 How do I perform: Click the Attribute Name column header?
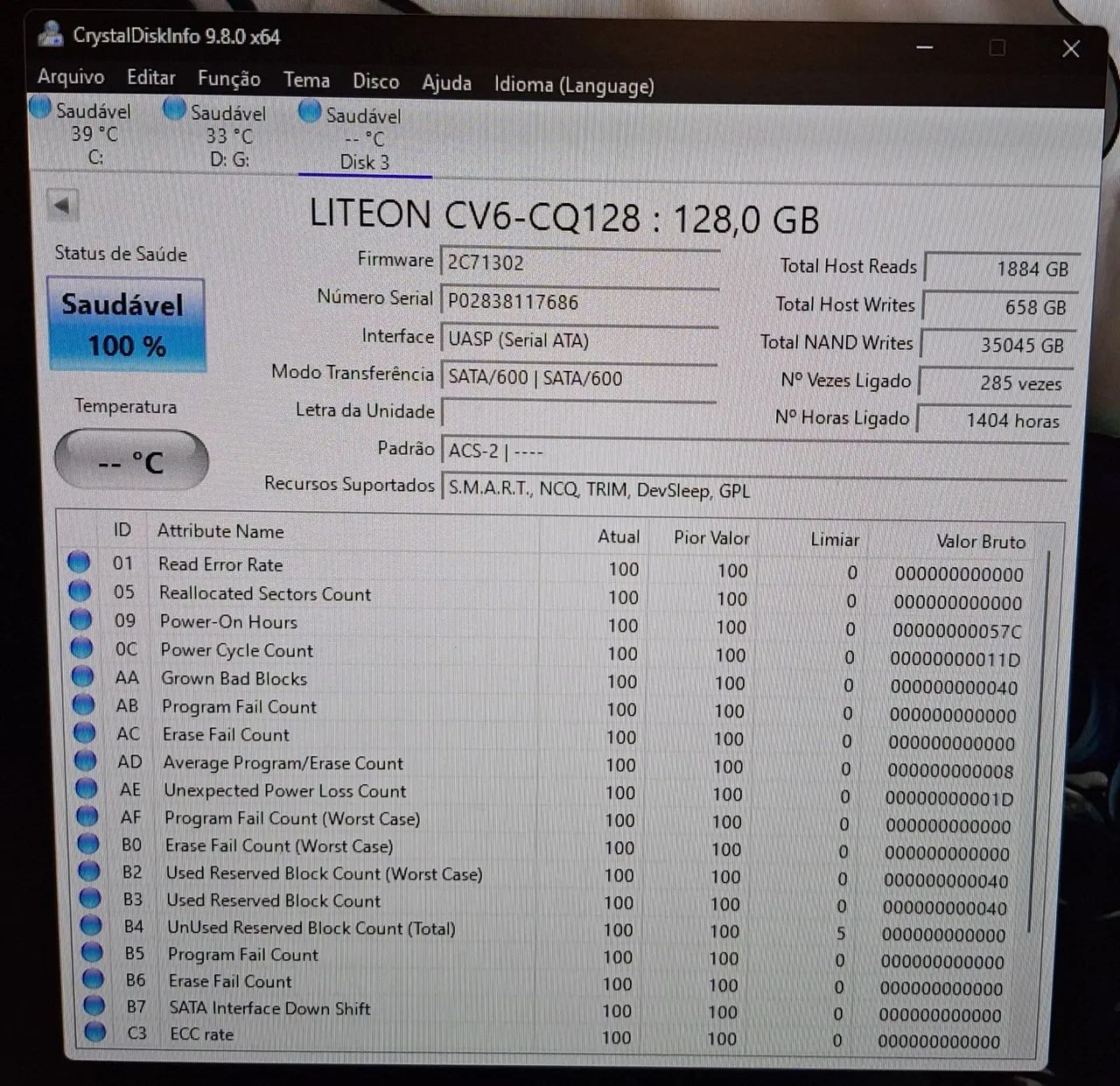220,531
